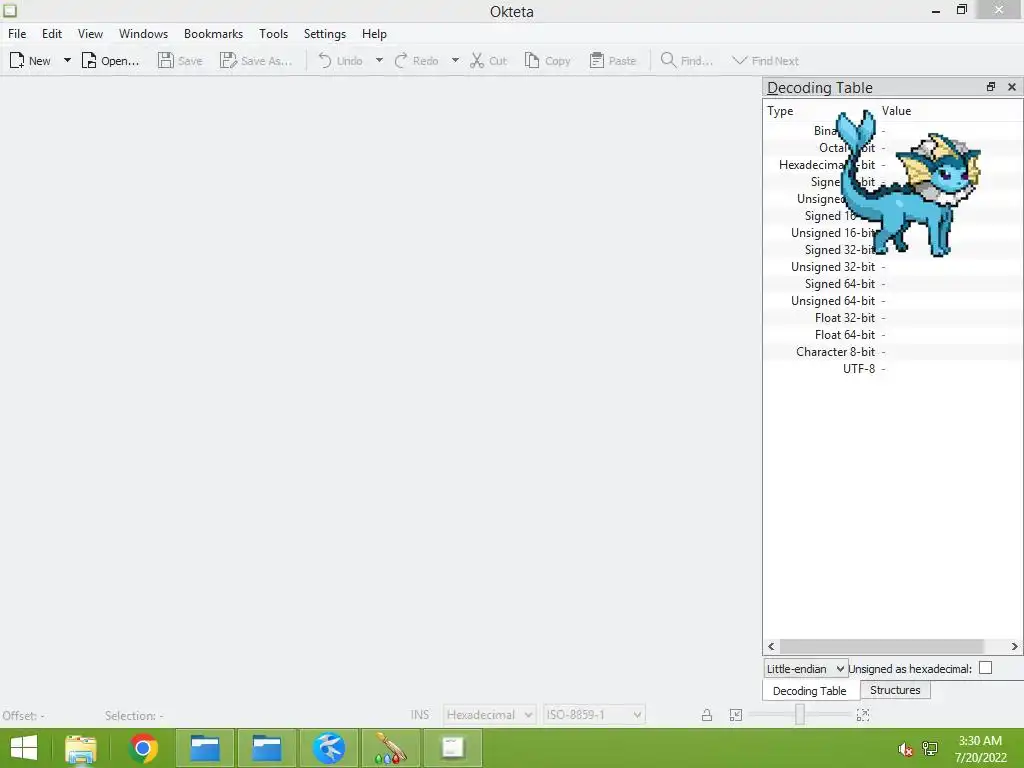Viewport: 1024px width, 768px height.
Task: Click the decoding table scroll right arrow
Action: (x=1014, y=647)
